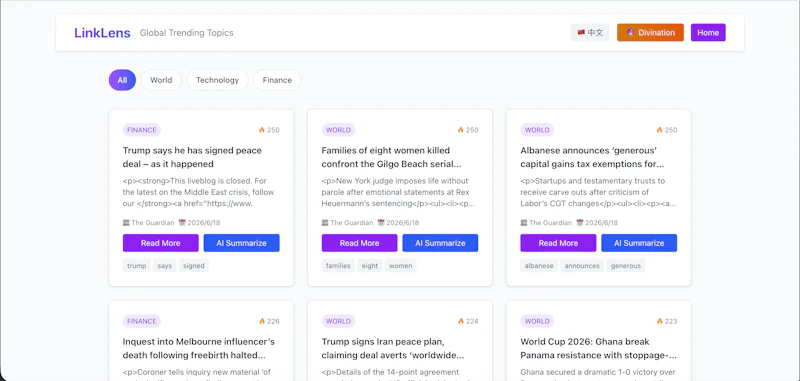Screen dimensions: 800x381
Task: Click WORLD badge on Albanese card
Action: [x=537, y=130]
